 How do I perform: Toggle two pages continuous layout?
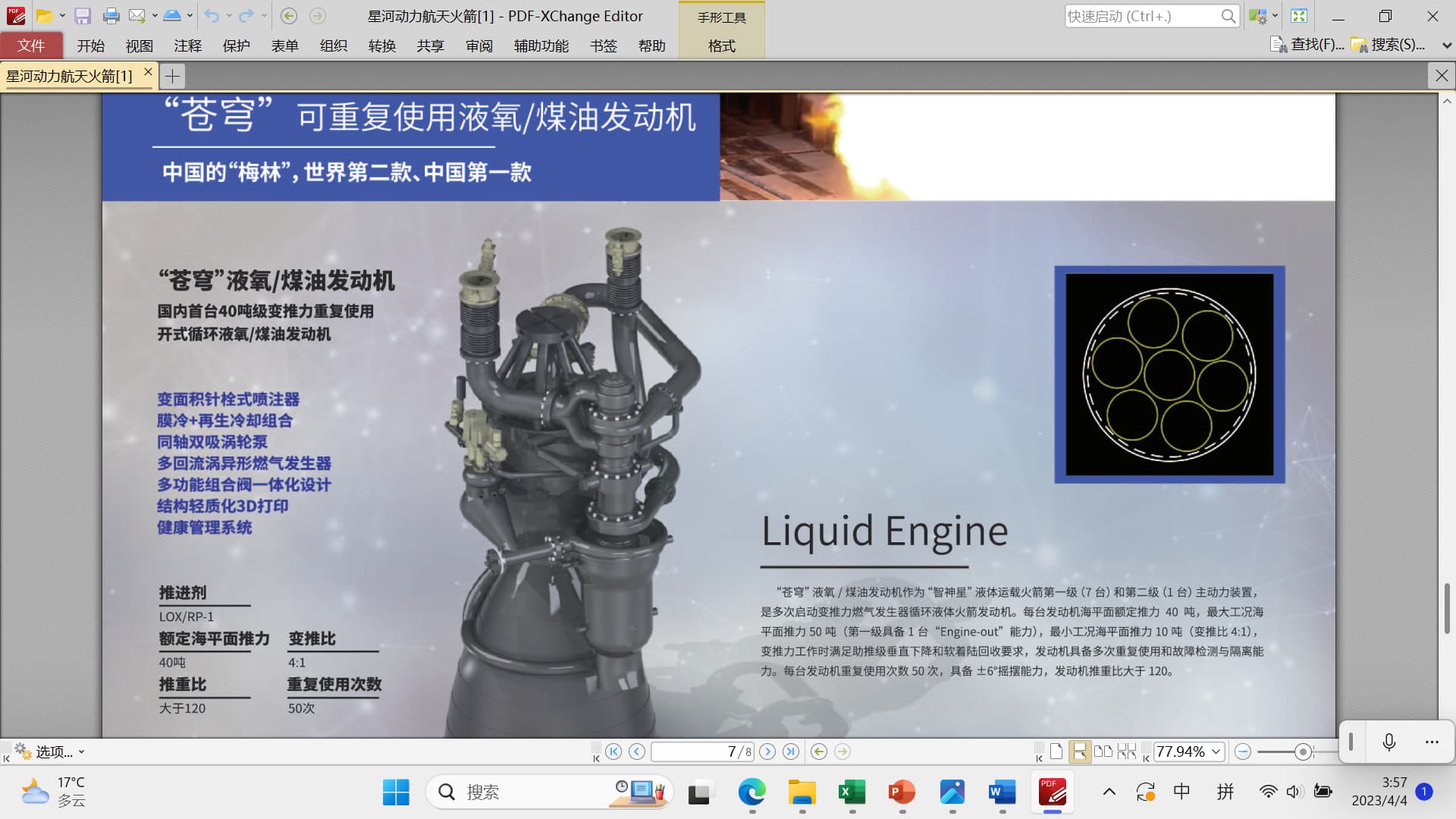(x=1127, y=752)
